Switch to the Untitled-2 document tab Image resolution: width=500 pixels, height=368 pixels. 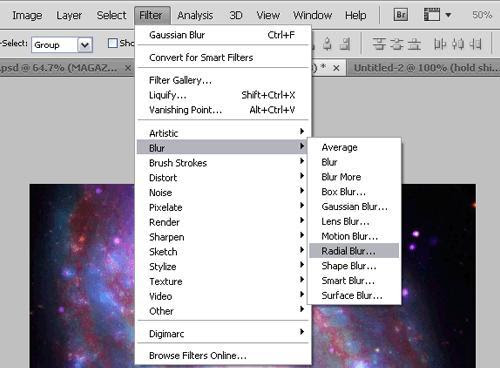pyautogui.click(x=423, y=68)
